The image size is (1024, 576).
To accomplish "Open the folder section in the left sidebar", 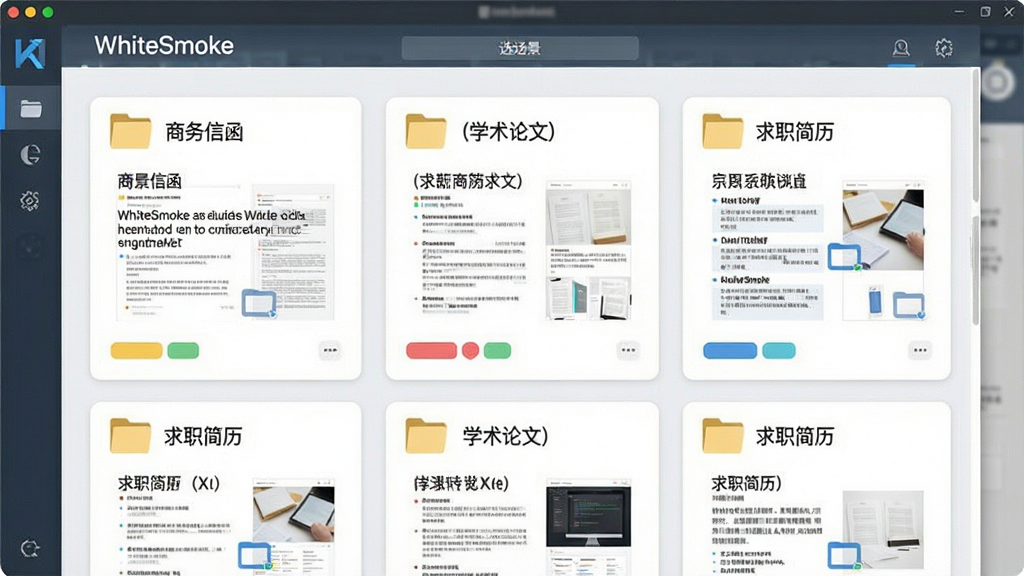I will (x=31, y=108).
